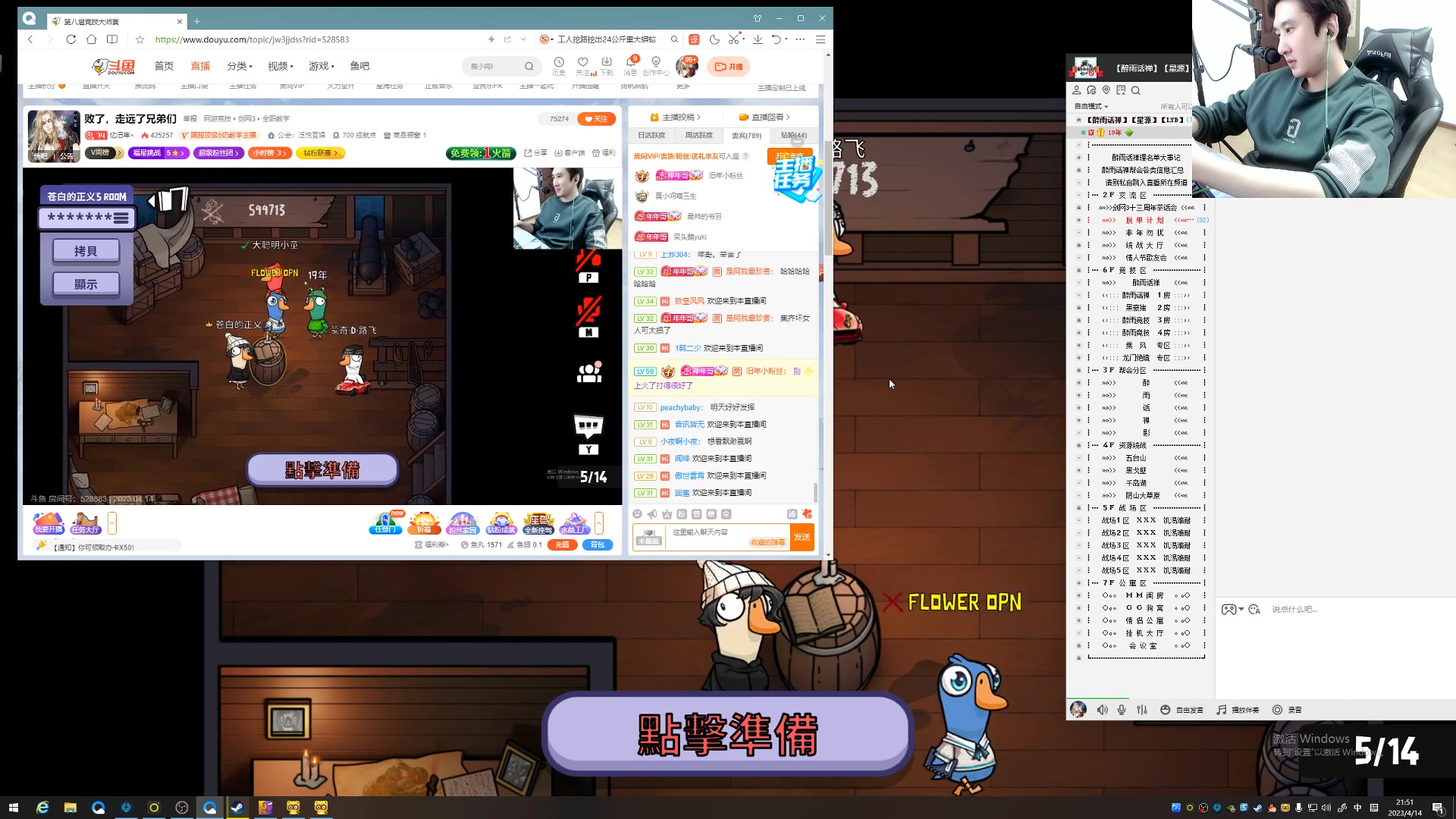Click the megaphone broadcast icon in chat toolbar

click(x=652, y=514)
